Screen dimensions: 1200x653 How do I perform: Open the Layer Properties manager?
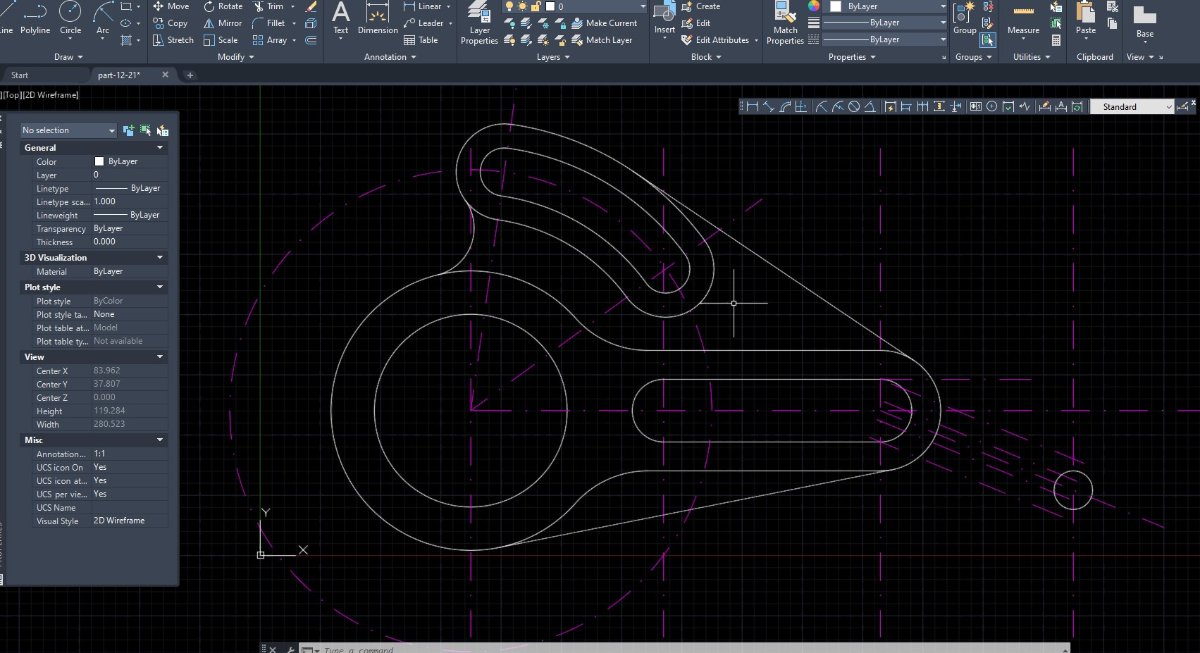(480, 24)
